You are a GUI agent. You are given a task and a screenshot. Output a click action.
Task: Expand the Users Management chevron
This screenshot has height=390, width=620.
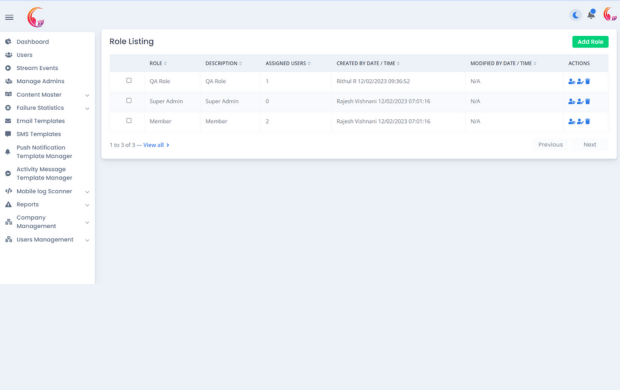(87, 240)
